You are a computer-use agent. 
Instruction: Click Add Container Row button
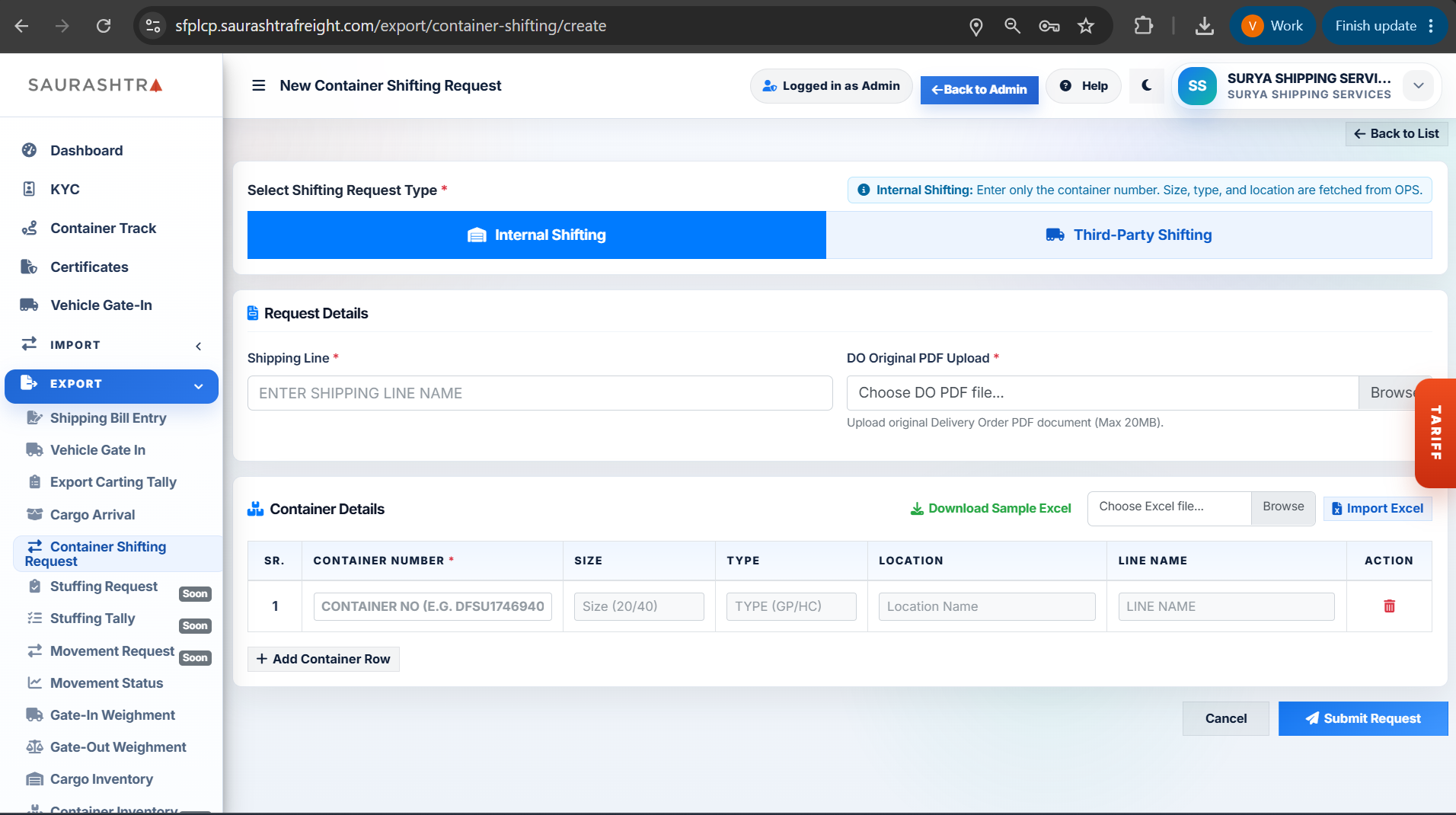pyautogui.click(x=324, y=659)
